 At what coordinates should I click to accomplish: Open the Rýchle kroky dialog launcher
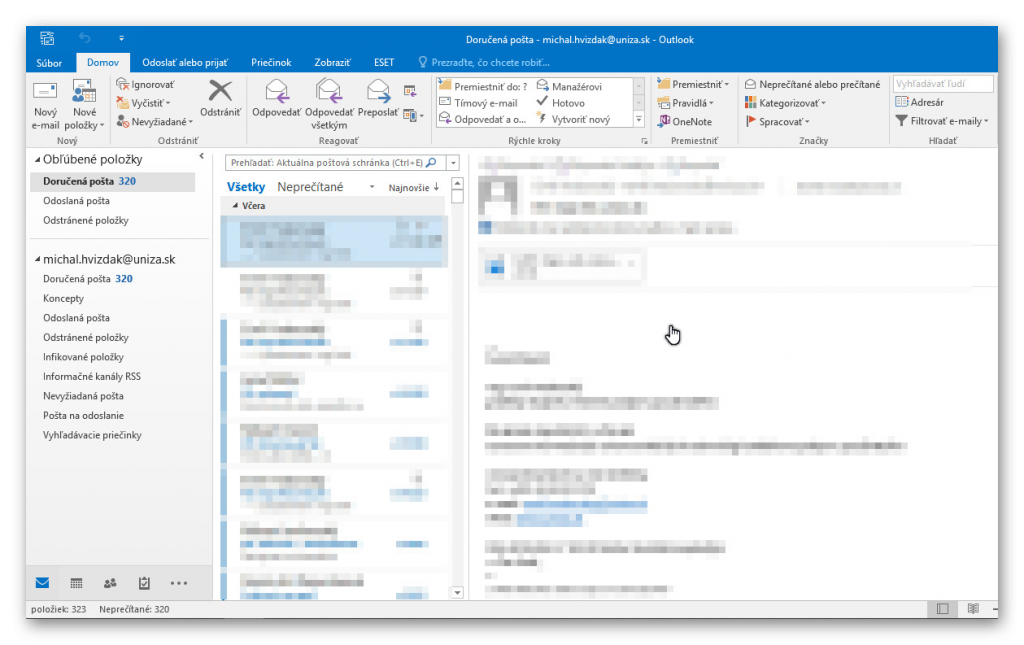(x=644, y=141)
